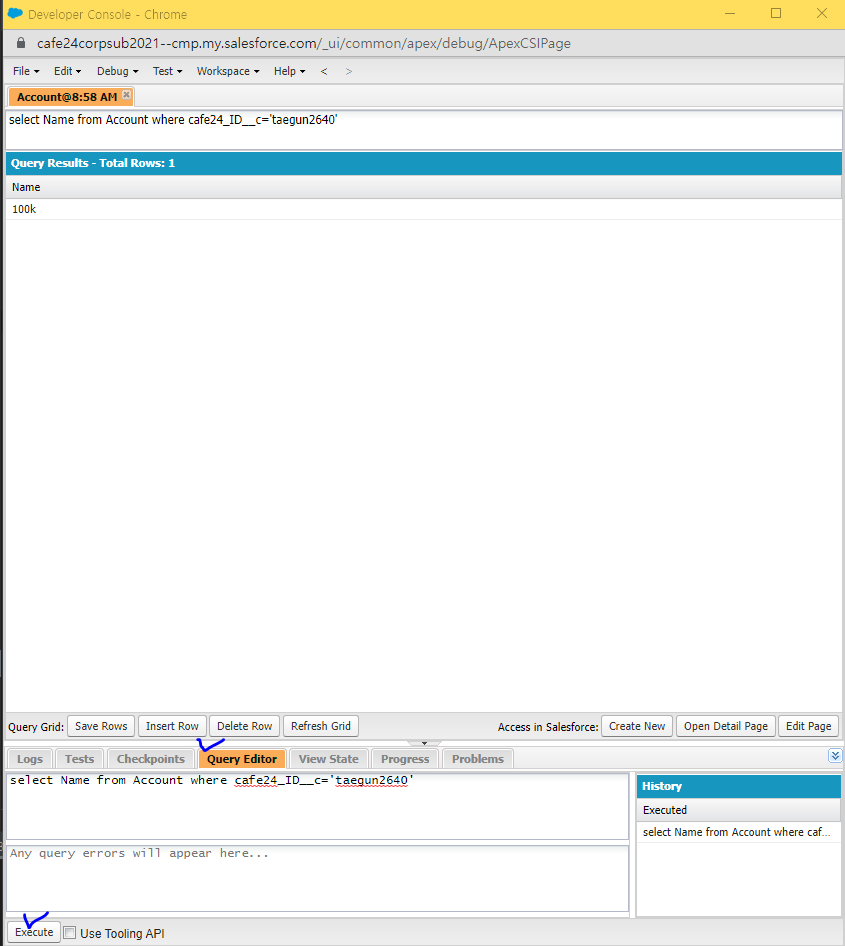The image size is (845, 946).
Task: Click the Edit Page button
Action: coord(808,726)
